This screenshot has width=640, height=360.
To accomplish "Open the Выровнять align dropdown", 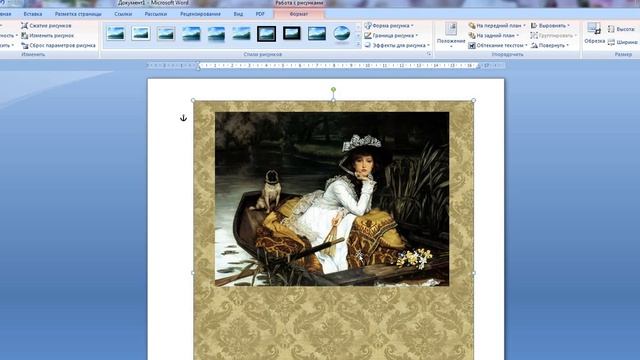I will point(550,26).
